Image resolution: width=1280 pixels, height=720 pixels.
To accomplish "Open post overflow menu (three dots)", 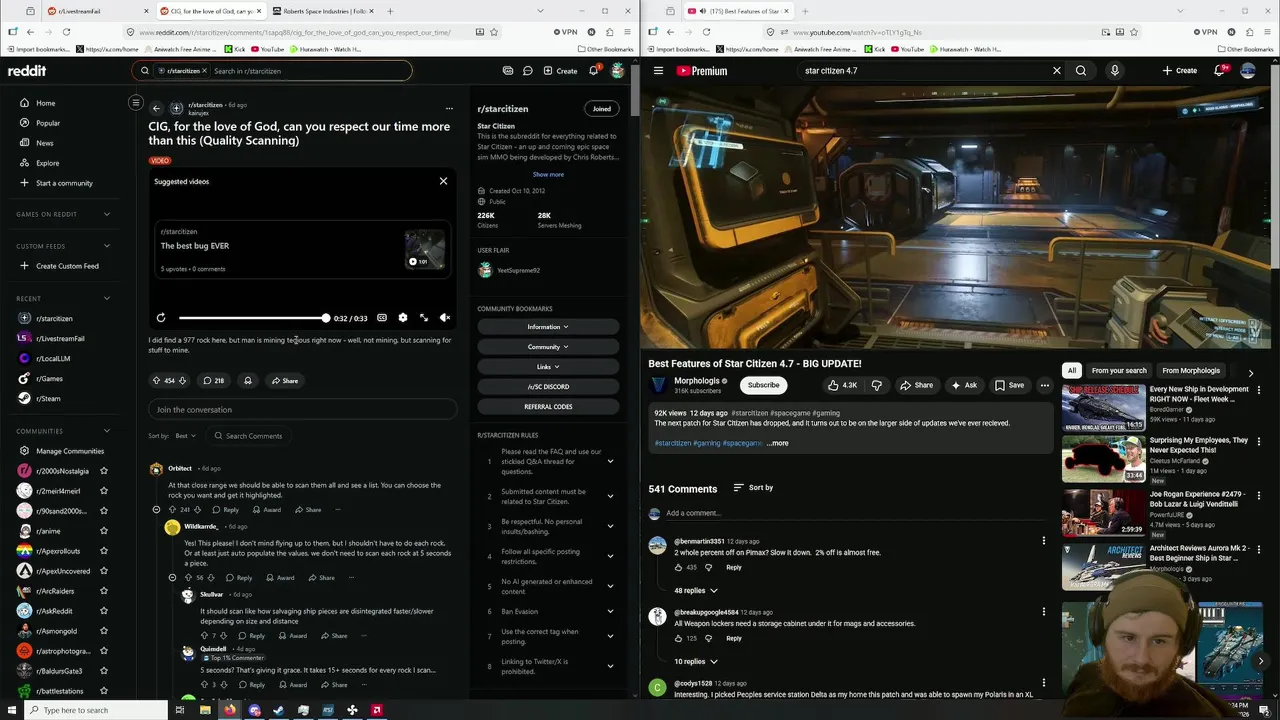I will click(449, 108).
